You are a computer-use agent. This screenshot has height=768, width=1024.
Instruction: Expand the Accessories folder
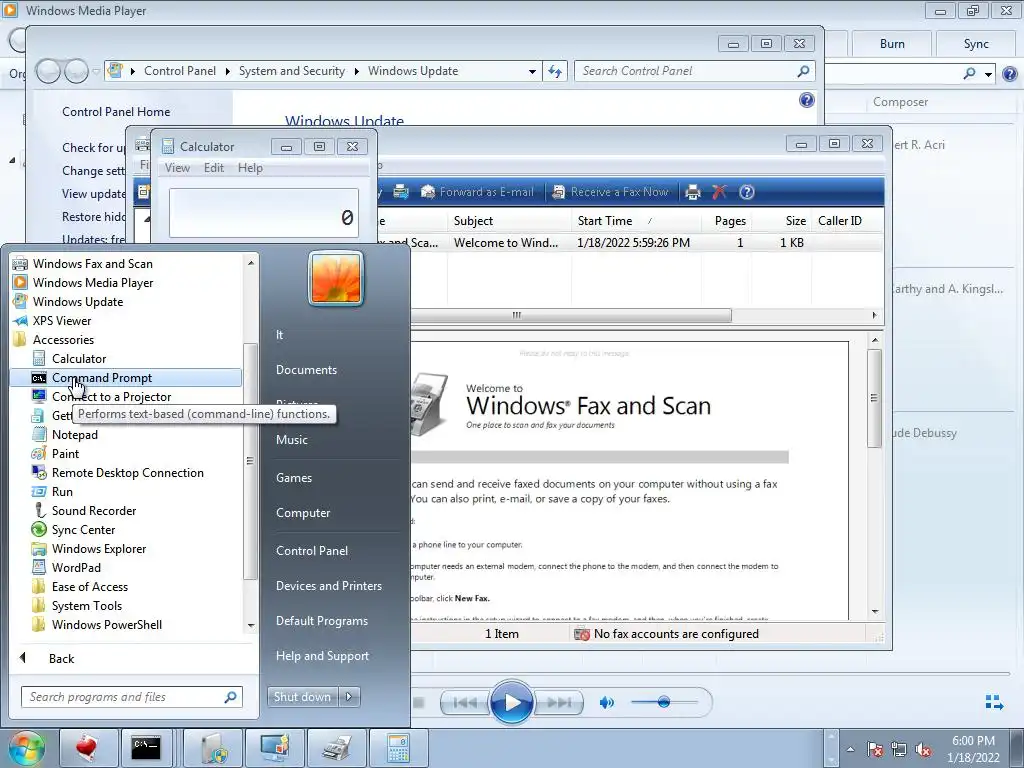[63, 340]
